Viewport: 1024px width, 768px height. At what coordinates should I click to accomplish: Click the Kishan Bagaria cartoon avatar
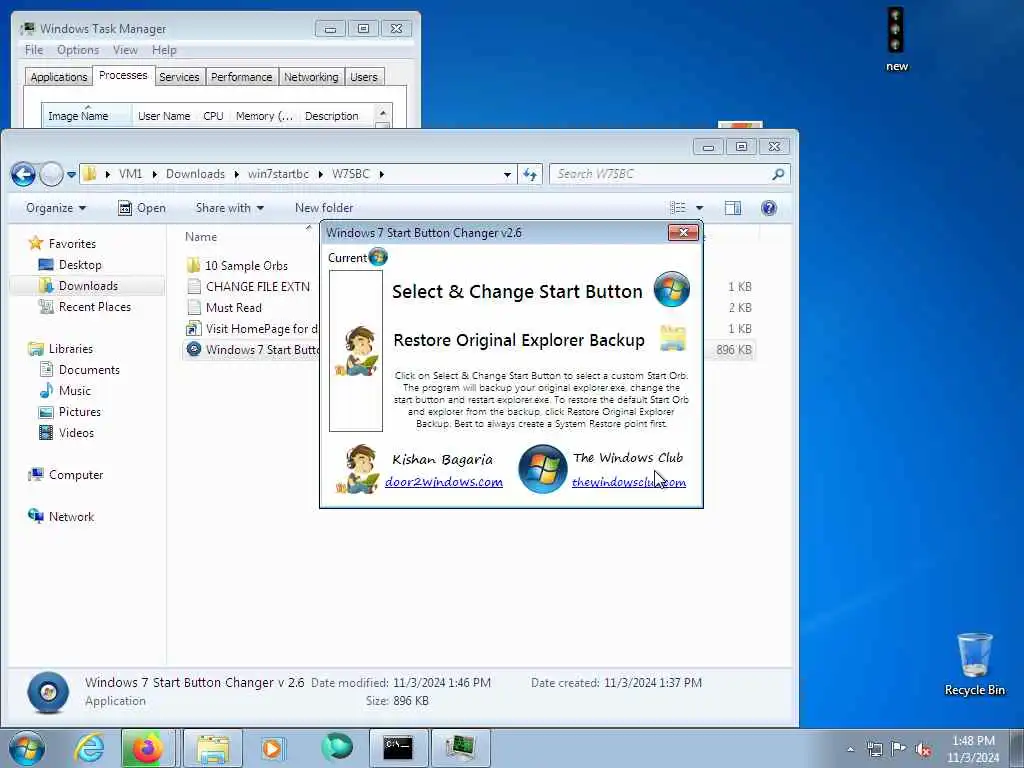tap(357, 469)
